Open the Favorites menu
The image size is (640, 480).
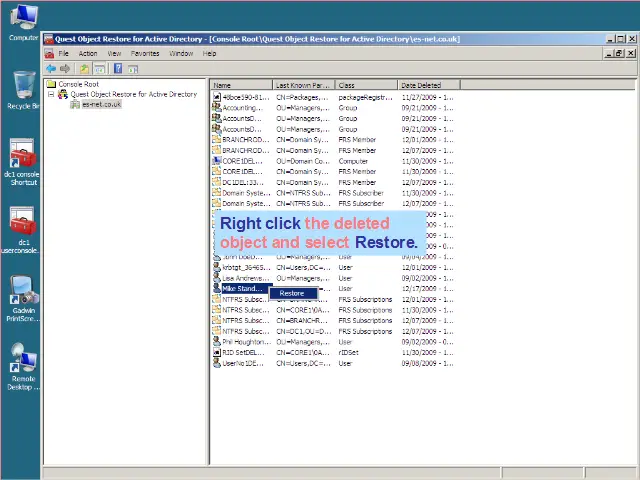pos(145,53)
